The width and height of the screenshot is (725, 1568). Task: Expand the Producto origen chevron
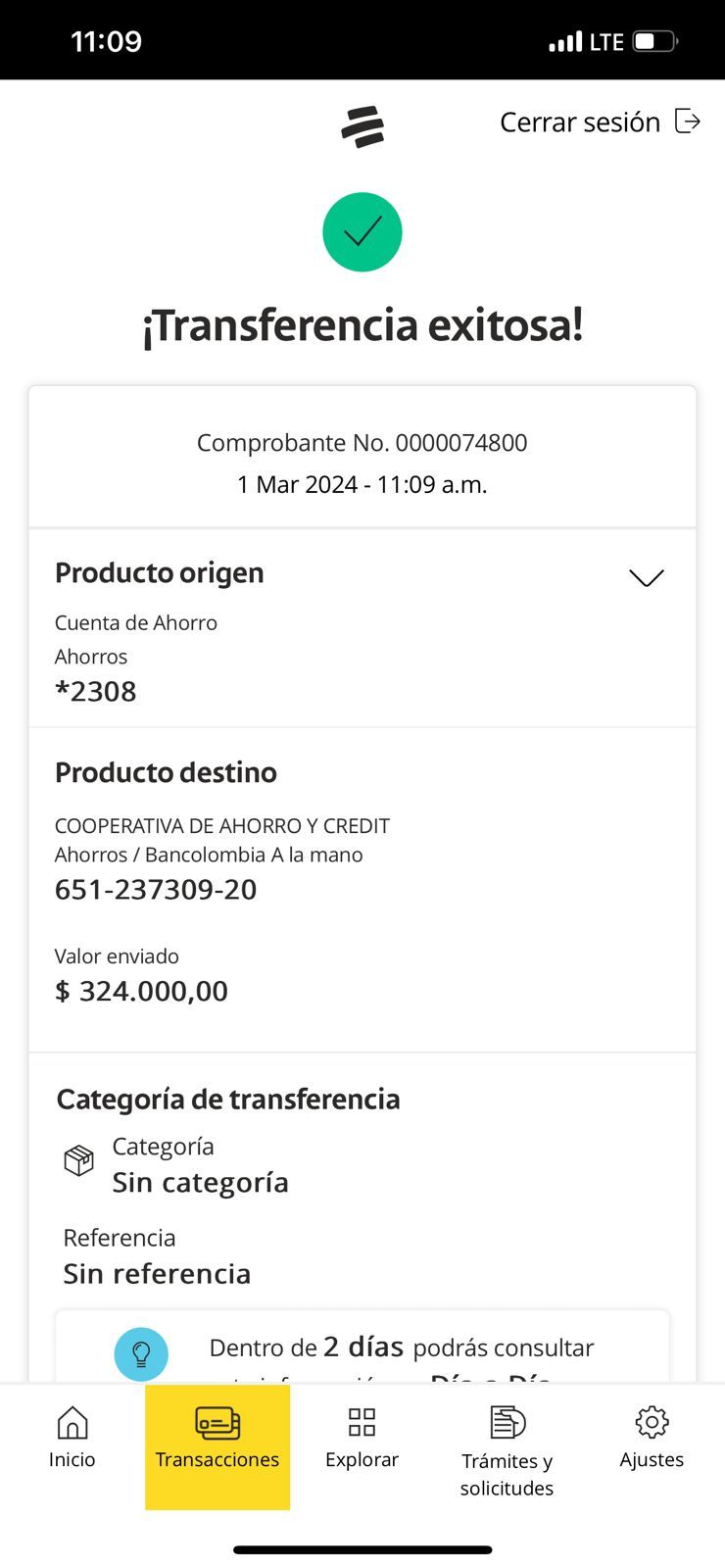(647, 578)
